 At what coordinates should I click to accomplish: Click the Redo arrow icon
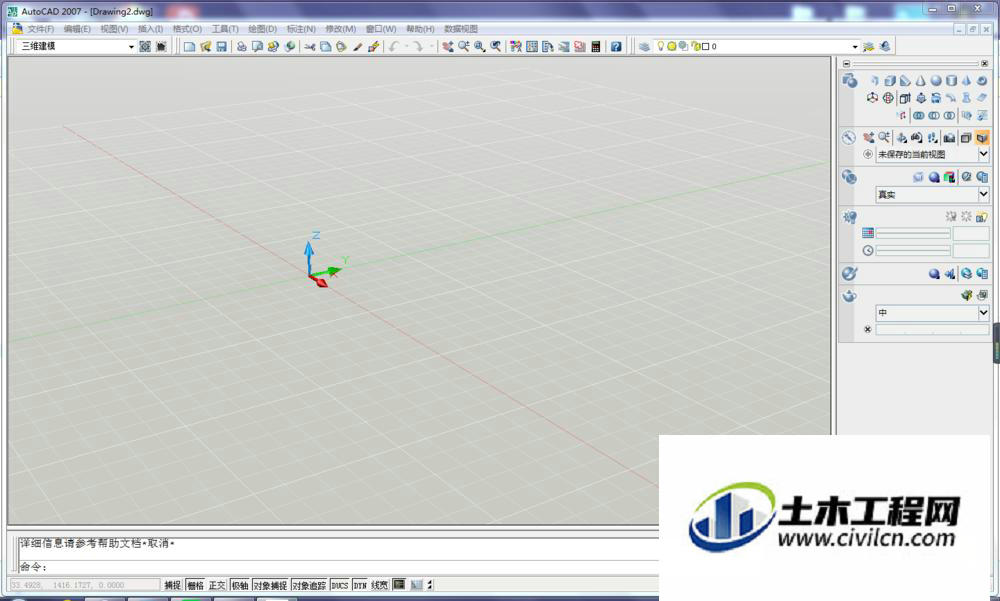coord(418,47)
